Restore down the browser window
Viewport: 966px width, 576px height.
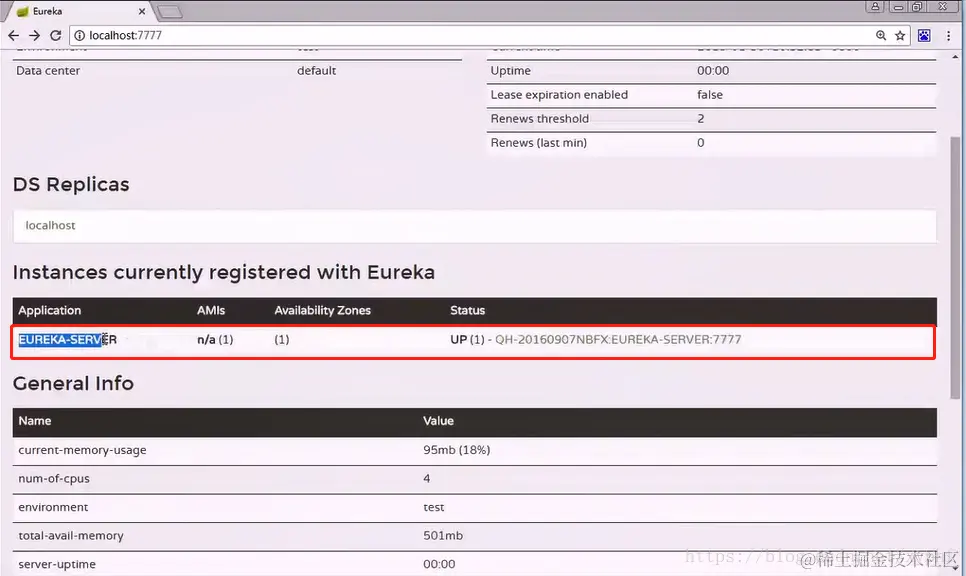[x=917, y=7]
